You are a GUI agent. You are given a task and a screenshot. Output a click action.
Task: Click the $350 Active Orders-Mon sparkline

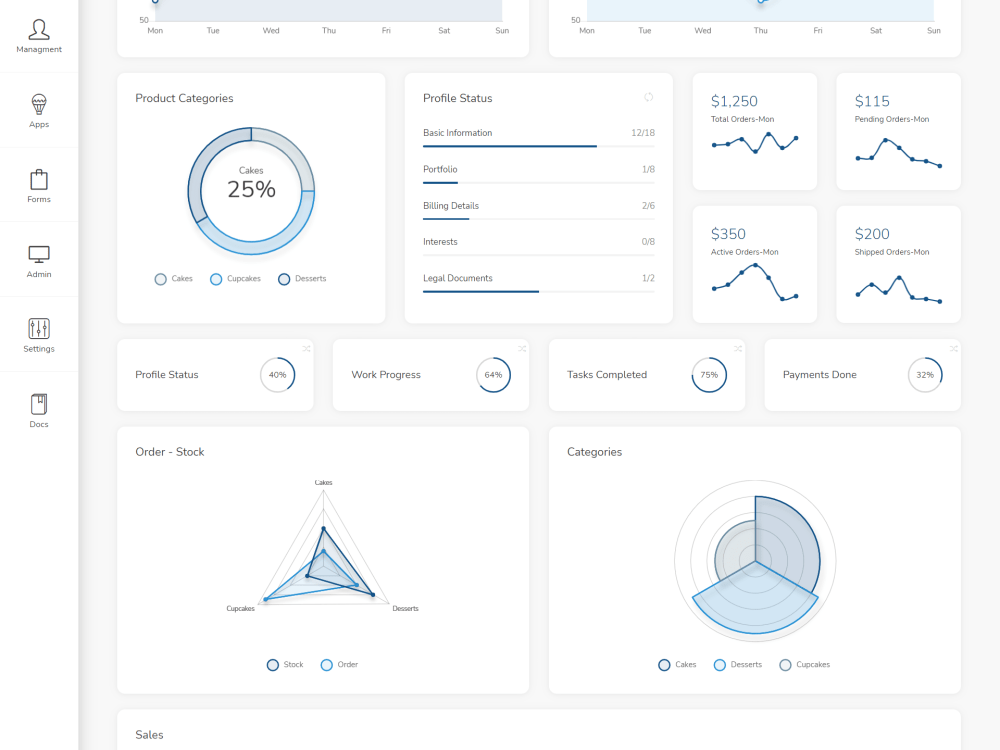755,282
